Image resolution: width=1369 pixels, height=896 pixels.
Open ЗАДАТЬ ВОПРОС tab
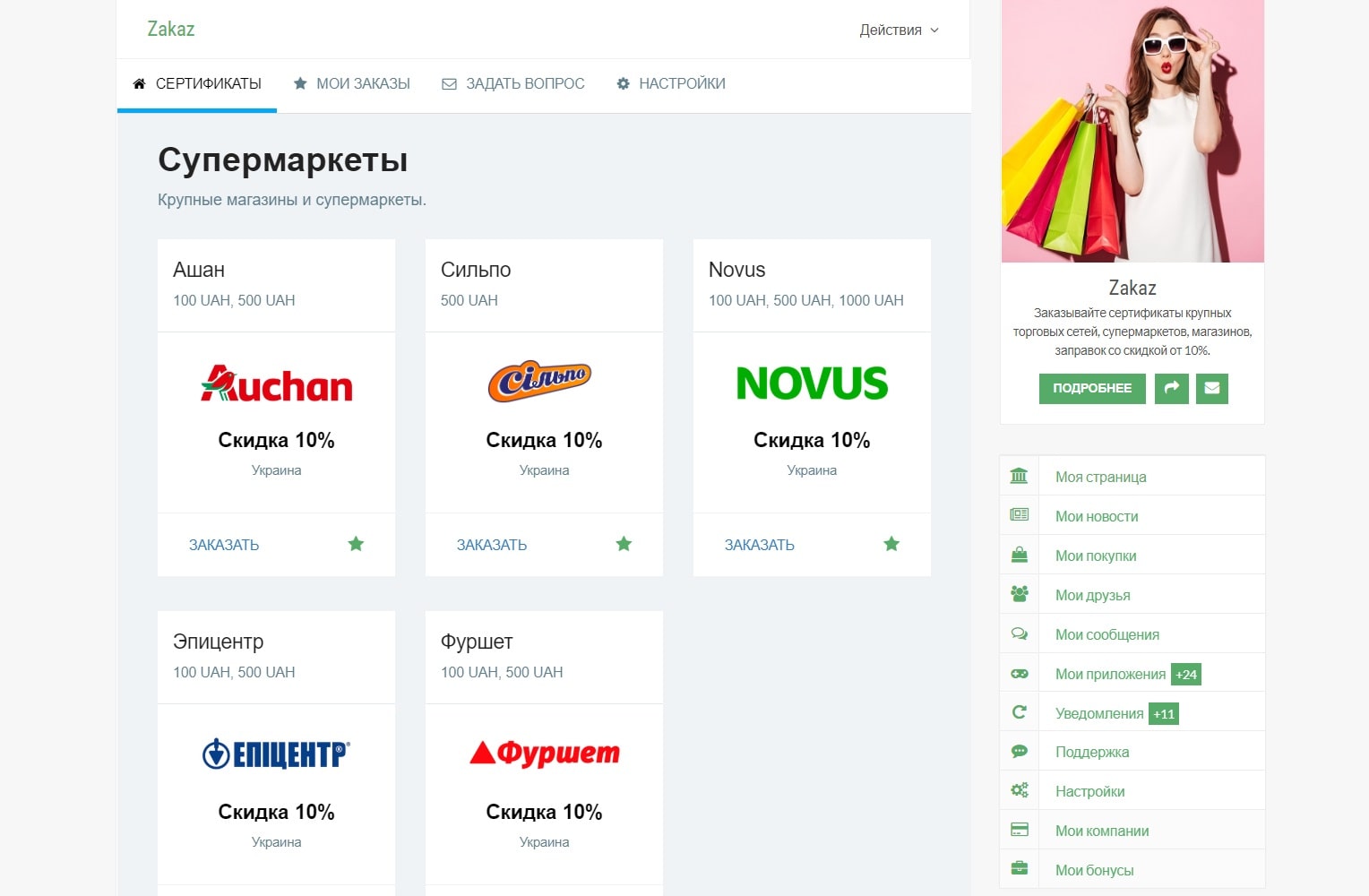pyautogui.click(x=513, y=83)
